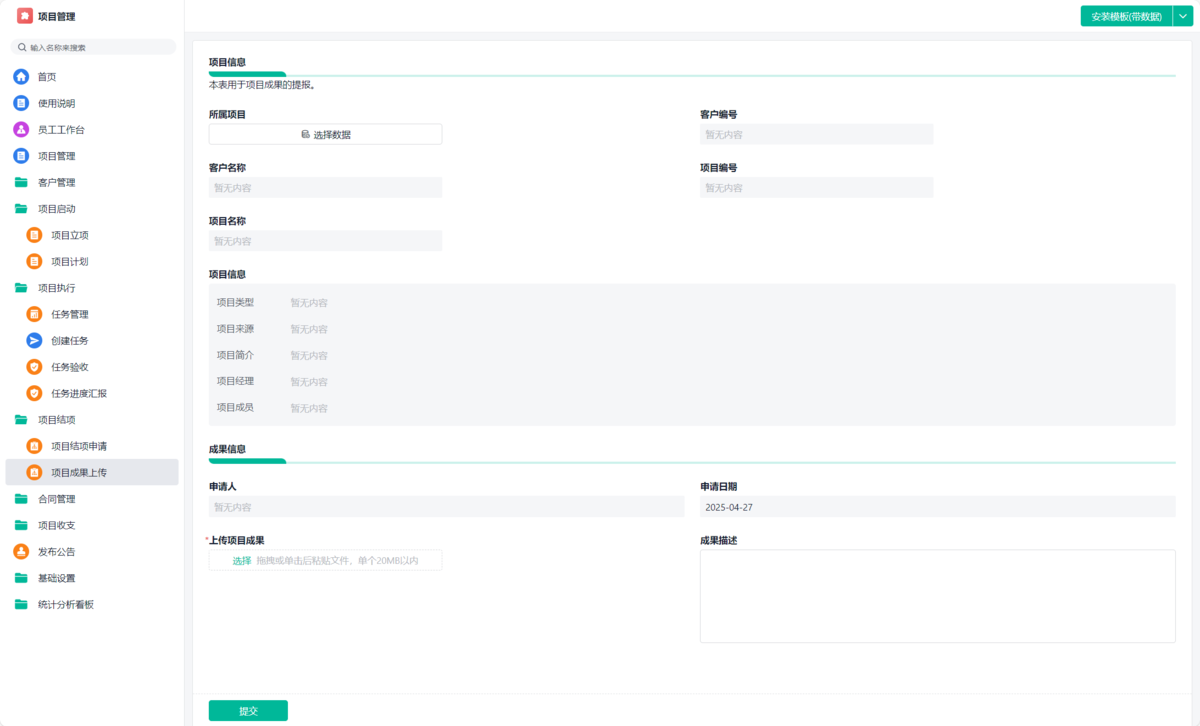Image resolution: width=1200 pixels, height=726 pixels.
Task: Expand the 基础设置 folder group
Action: [92, 578]
